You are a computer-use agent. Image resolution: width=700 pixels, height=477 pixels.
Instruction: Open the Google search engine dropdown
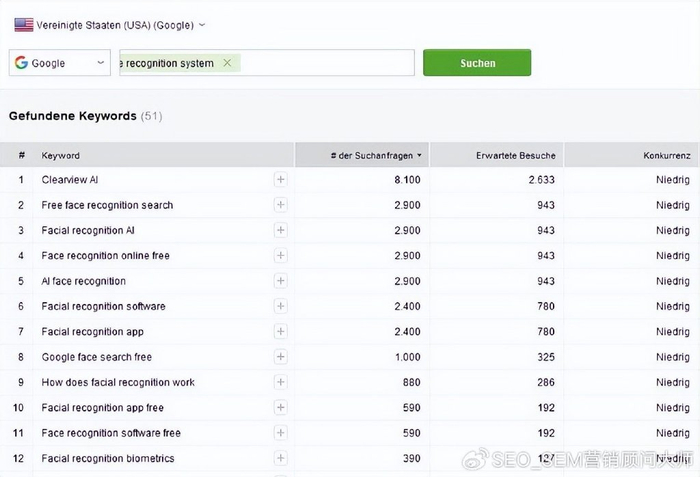click(60, 63)
